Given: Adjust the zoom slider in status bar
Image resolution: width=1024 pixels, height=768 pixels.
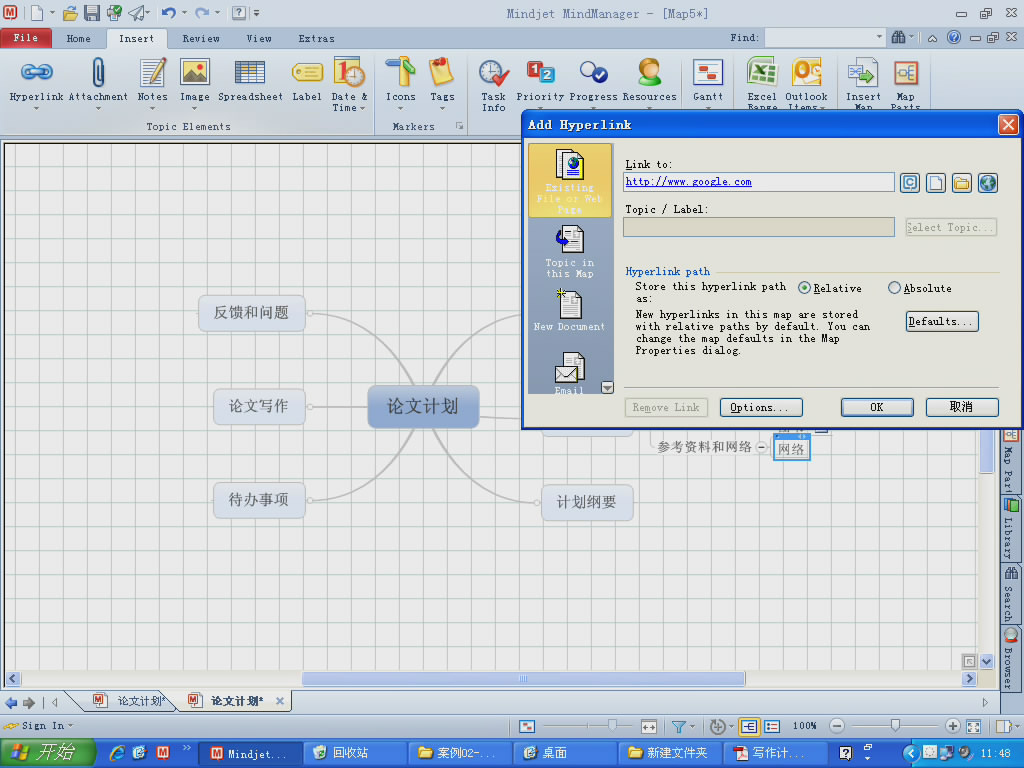Looking at the screenshot, I should point(895,726).
